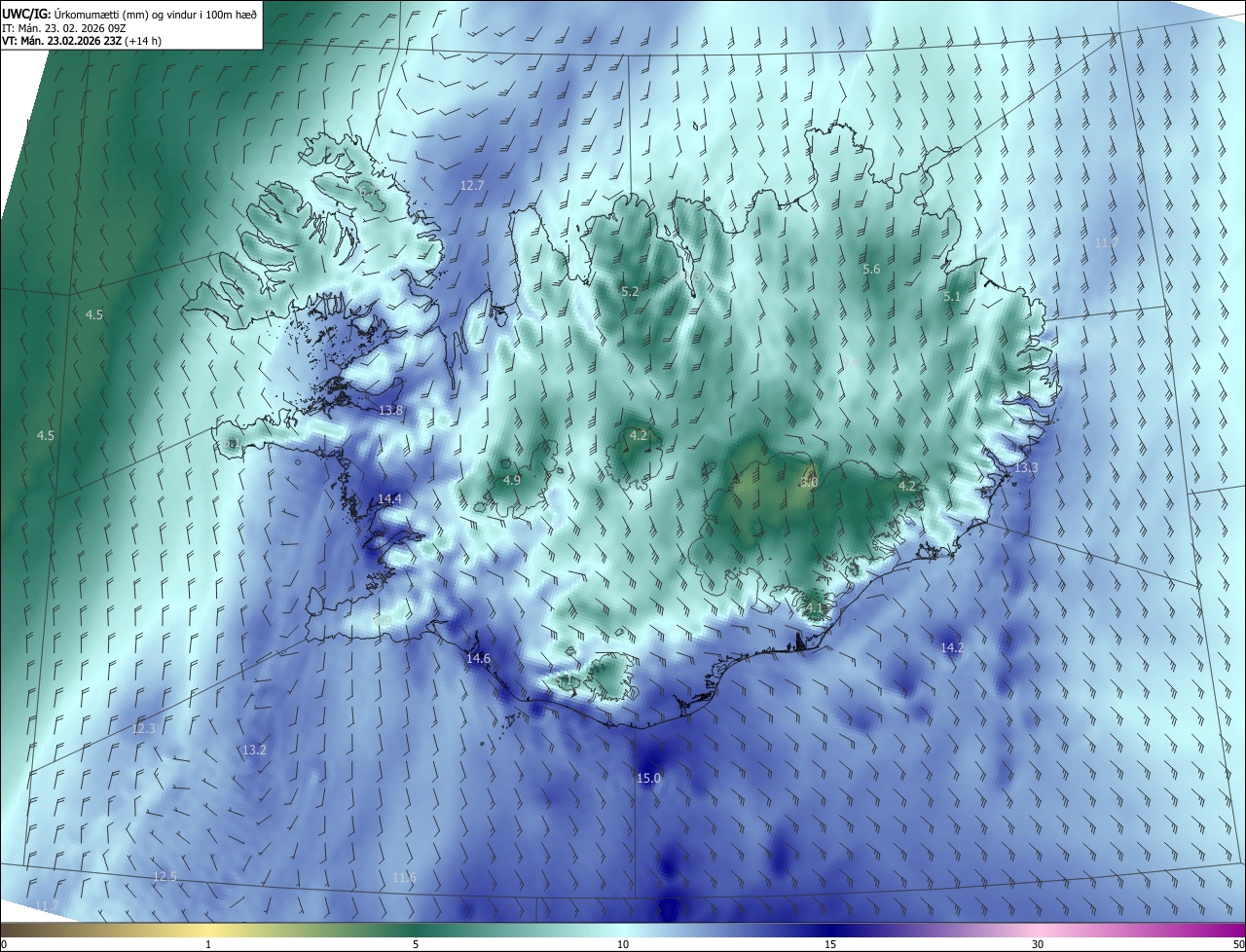Select the 14.6 value label near the south coast

pos(478,659)
